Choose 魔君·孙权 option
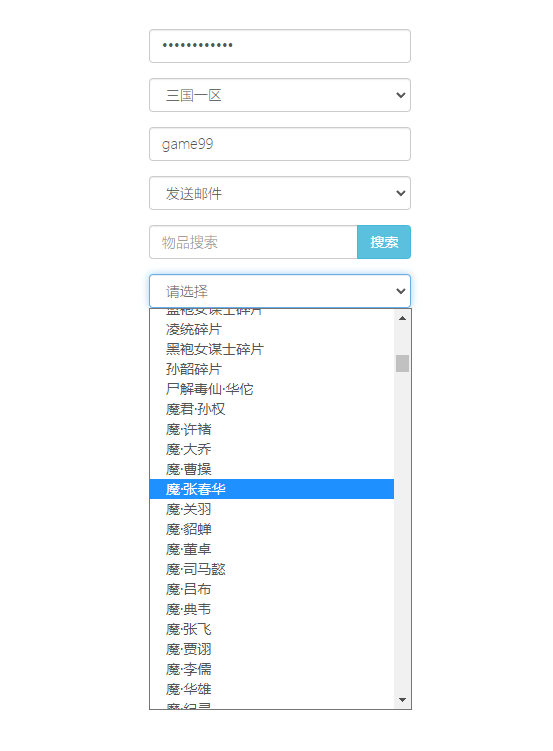The image size is (553, 751). (271, 409)
